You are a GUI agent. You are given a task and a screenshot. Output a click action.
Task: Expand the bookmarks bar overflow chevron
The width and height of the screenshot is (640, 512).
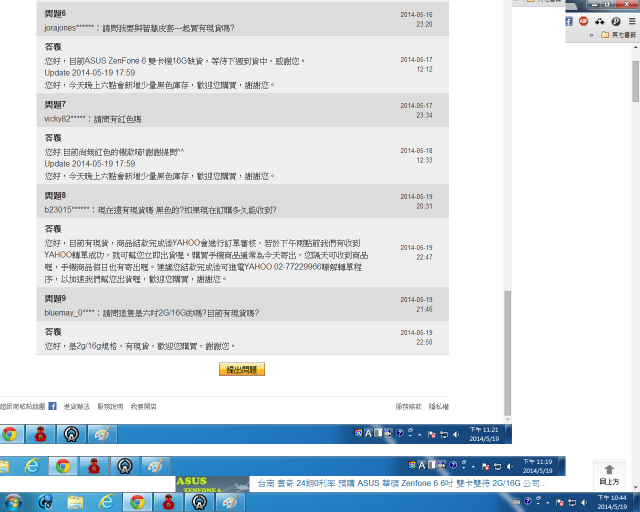point(591,35)
